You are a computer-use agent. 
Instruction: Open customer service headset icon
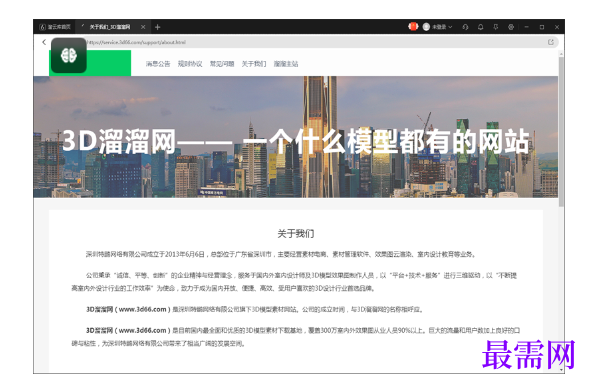coord(465,27)
